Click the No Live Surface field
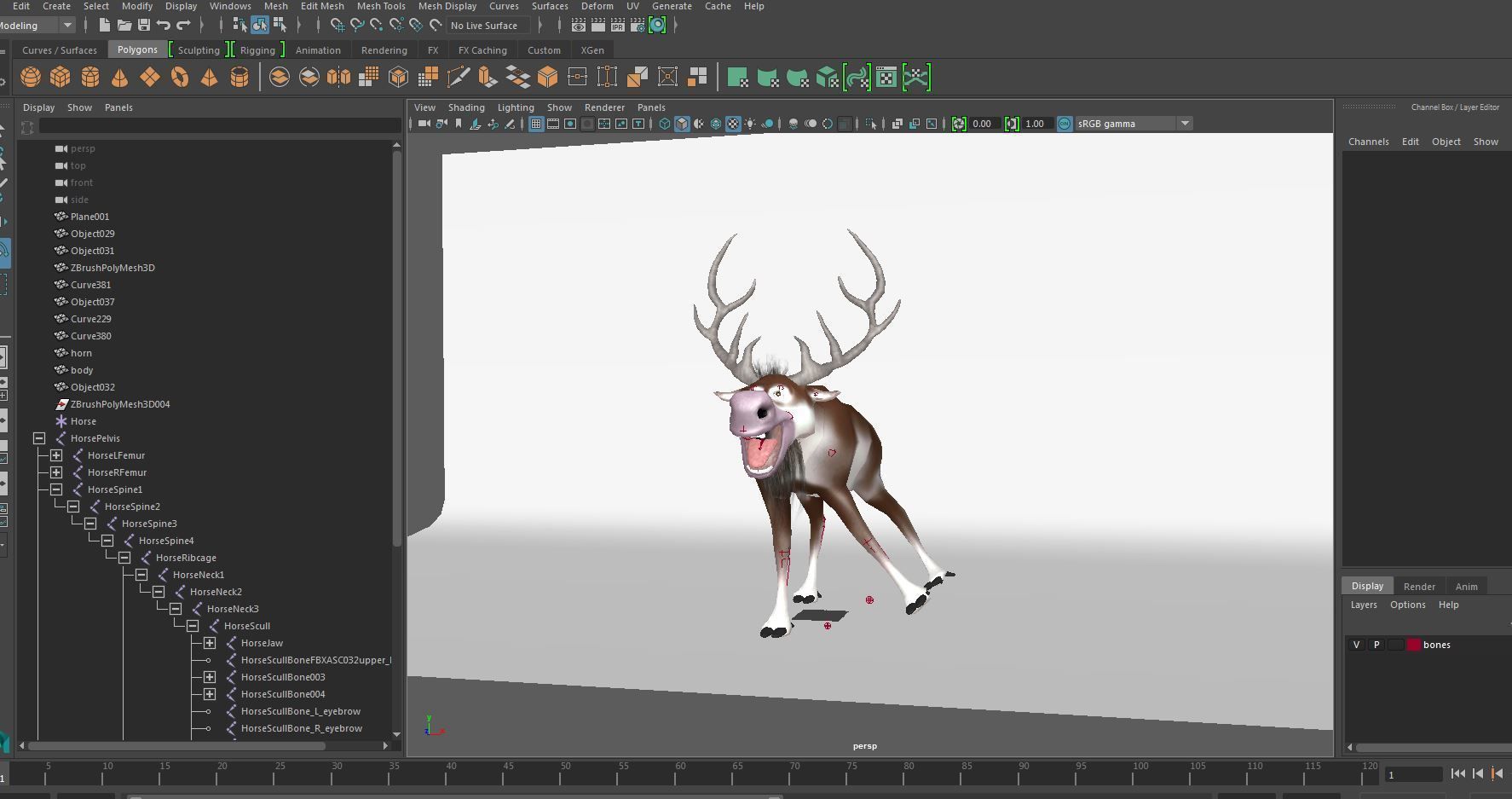 coord(488,26)
